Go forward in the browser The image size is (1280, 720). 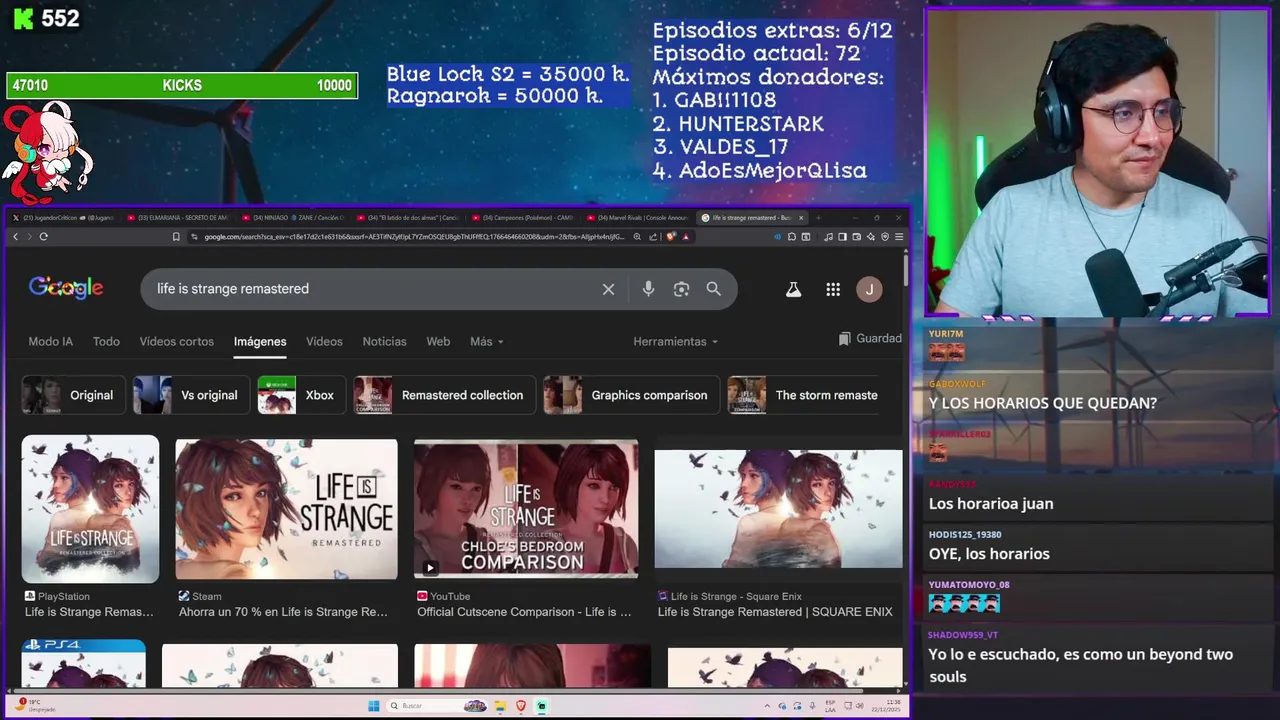tap(29, 237)
